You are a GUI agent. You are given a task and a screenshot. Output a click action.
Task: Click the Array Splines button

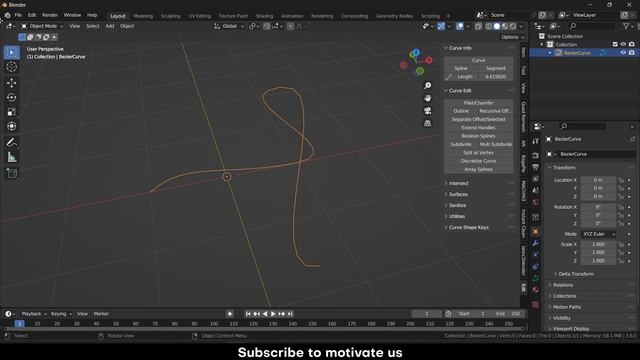(x=478, y=169)
